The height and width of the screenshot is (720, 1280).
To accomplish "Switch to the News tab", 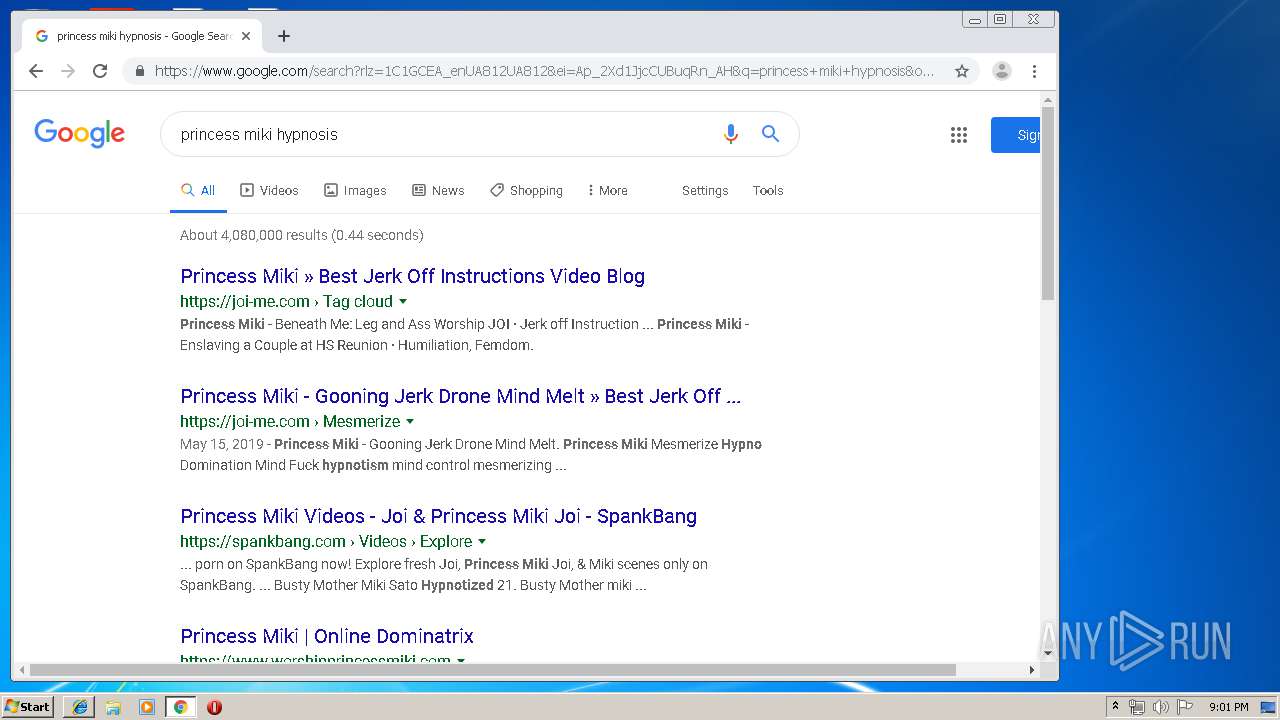I will click(x=438, y=190).
